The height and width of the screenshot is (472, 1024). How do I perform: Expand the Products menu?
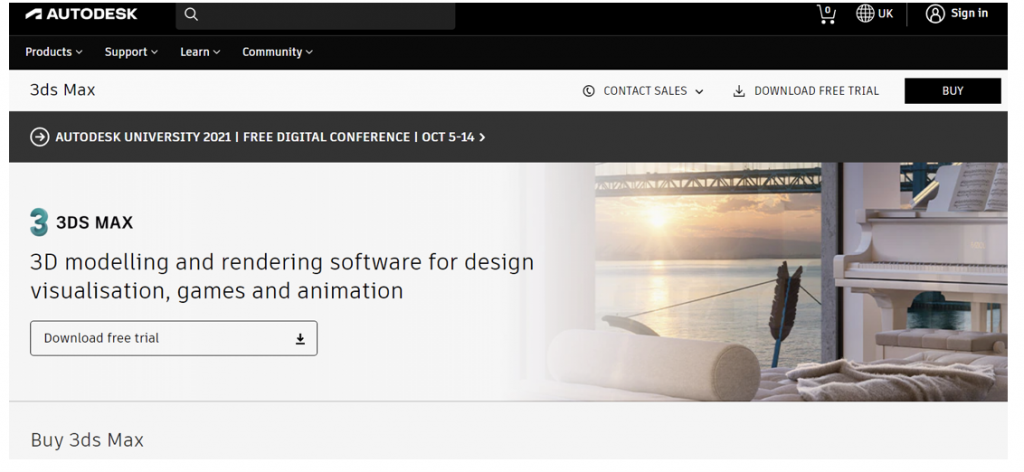(53, 52)
